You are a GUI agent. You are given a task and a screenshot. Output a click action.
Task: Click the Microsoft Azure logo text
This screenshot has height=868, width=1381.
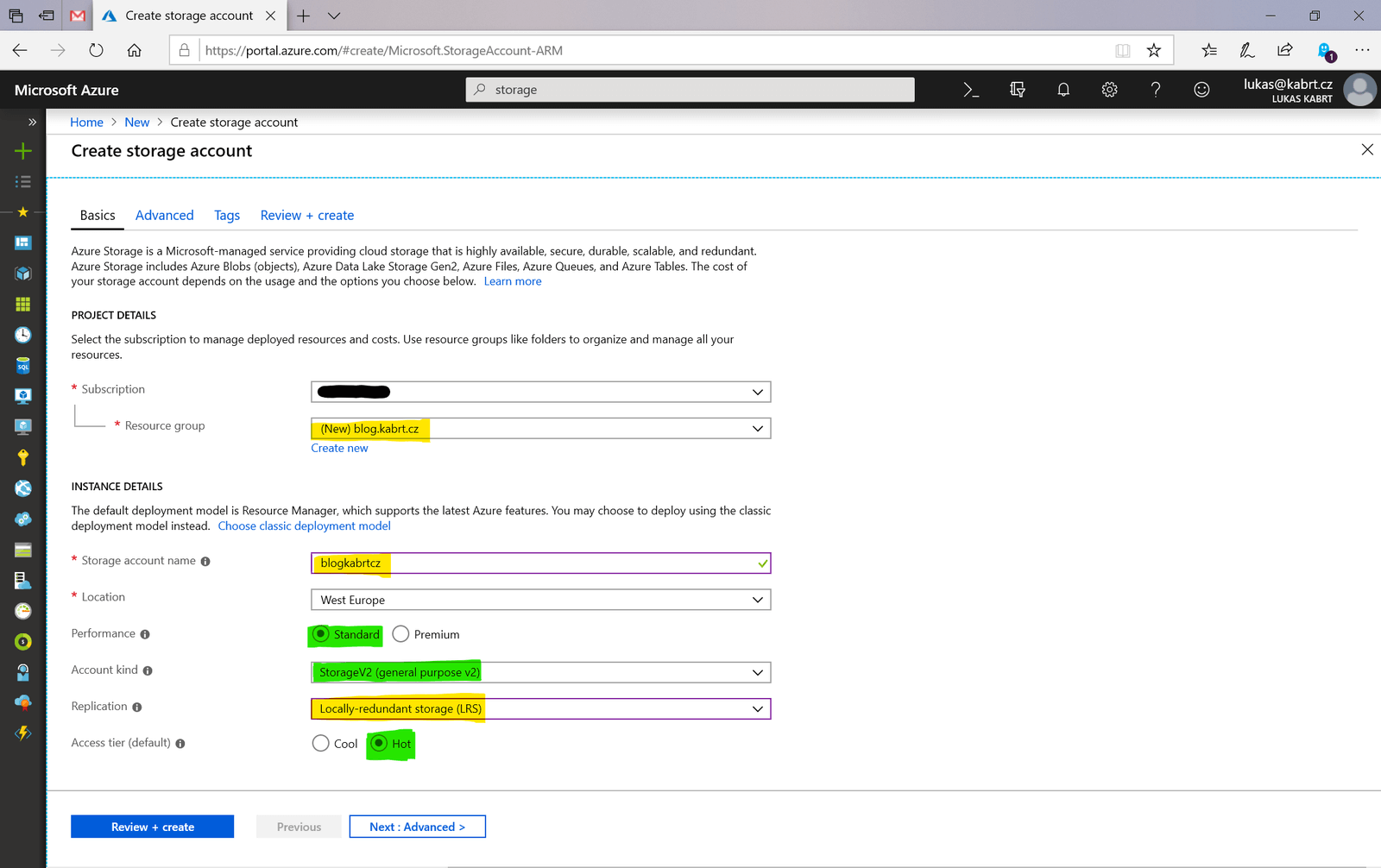(x=66, y=90)
